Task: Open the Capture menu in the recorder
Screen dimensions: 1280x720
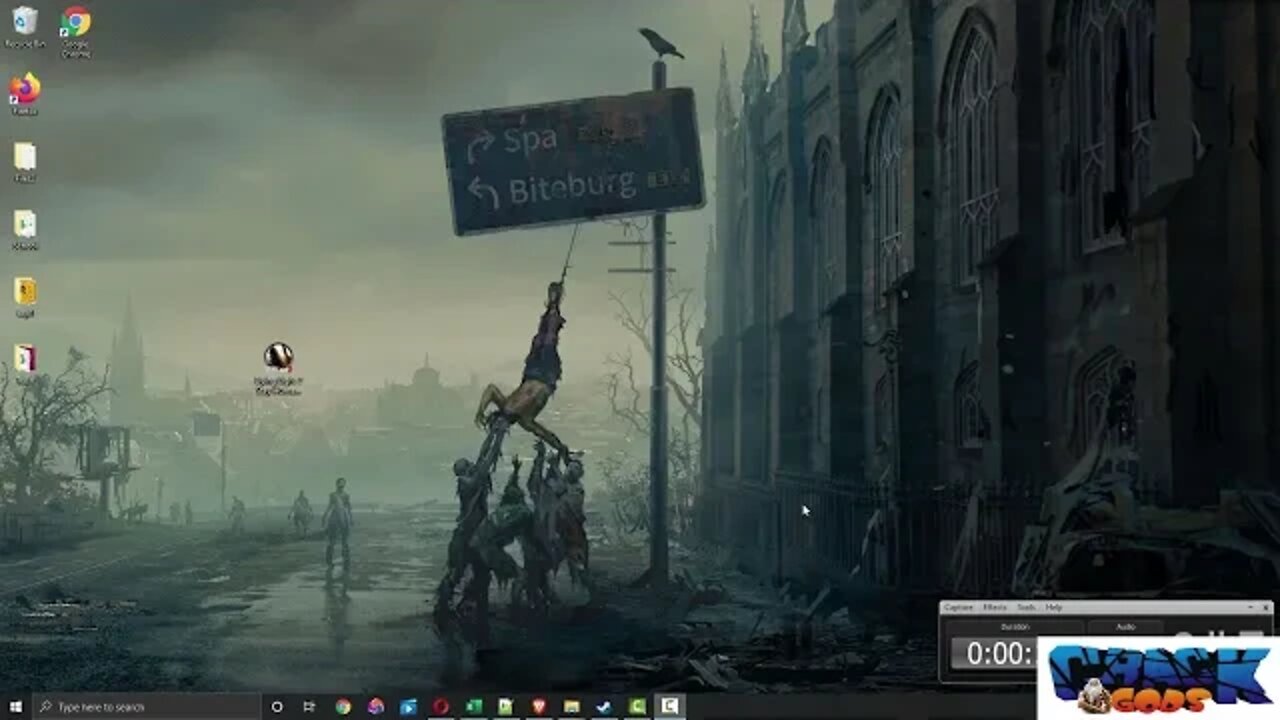Action: [959, 607]
